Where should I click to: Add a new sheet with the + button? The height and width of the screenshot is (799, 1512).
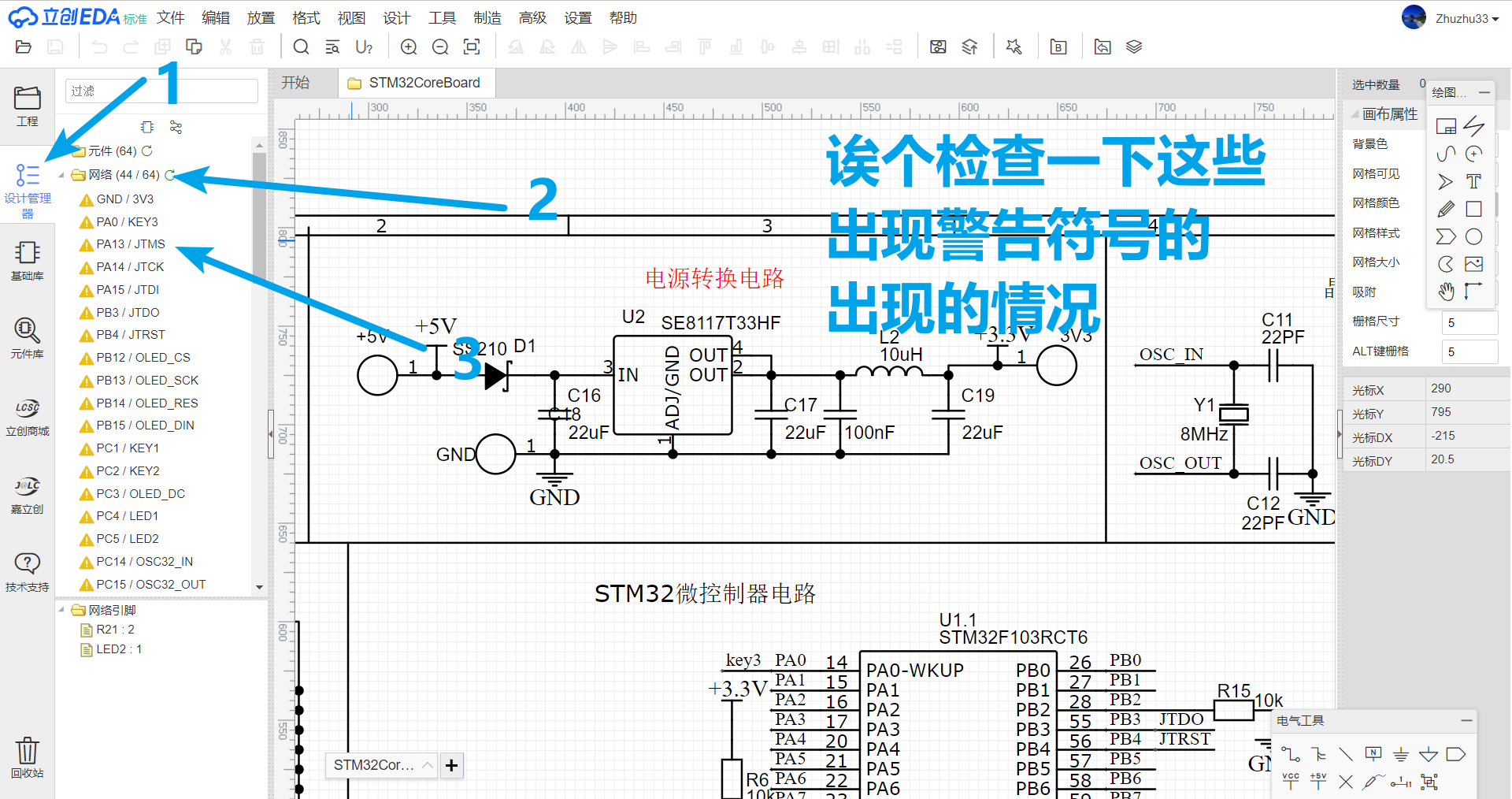tap(451, 764)
